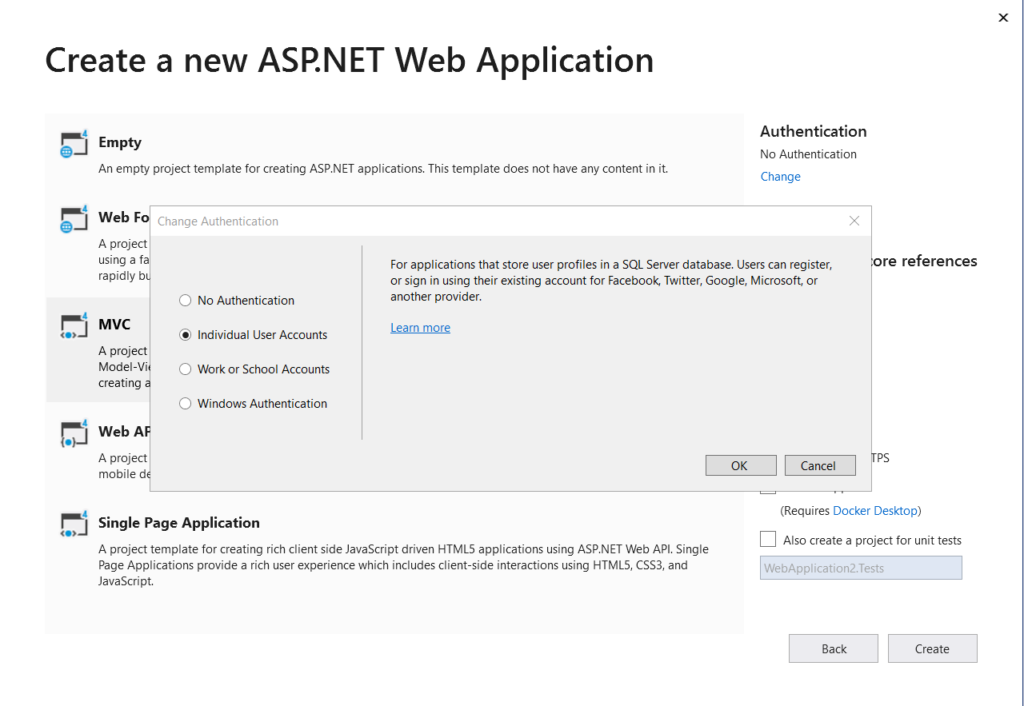Pick Windows Authentication radio button

pyautogui.click(x=185, y=404)
